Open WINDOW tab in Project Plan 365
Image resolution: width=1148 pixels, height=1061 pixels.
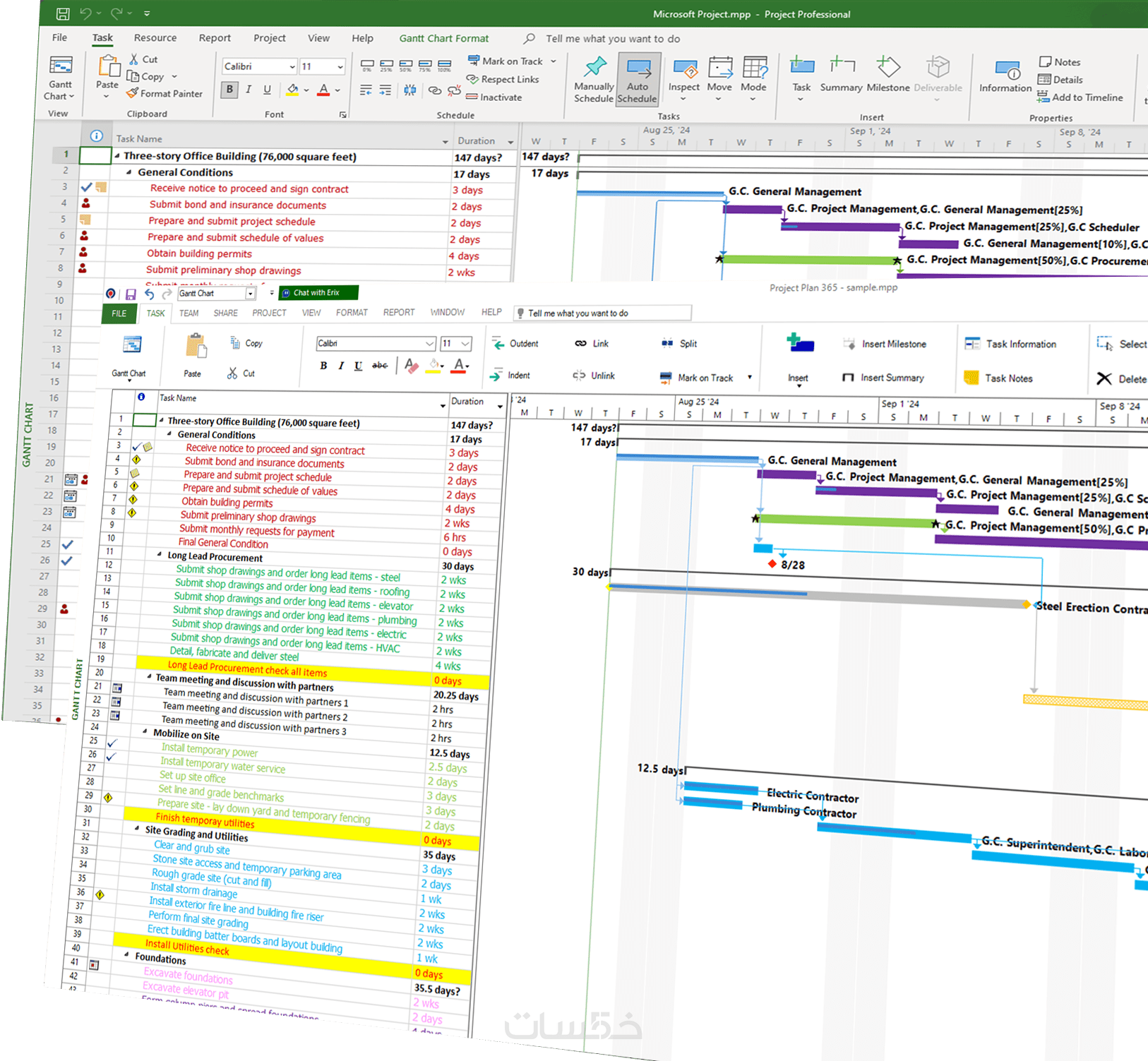click(448, 312)
